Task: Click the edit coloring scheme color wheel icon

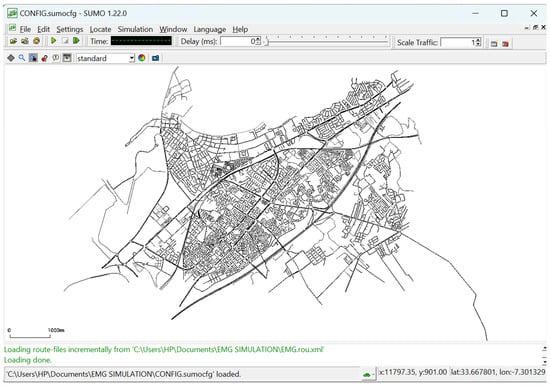Action: click(142, 58)
